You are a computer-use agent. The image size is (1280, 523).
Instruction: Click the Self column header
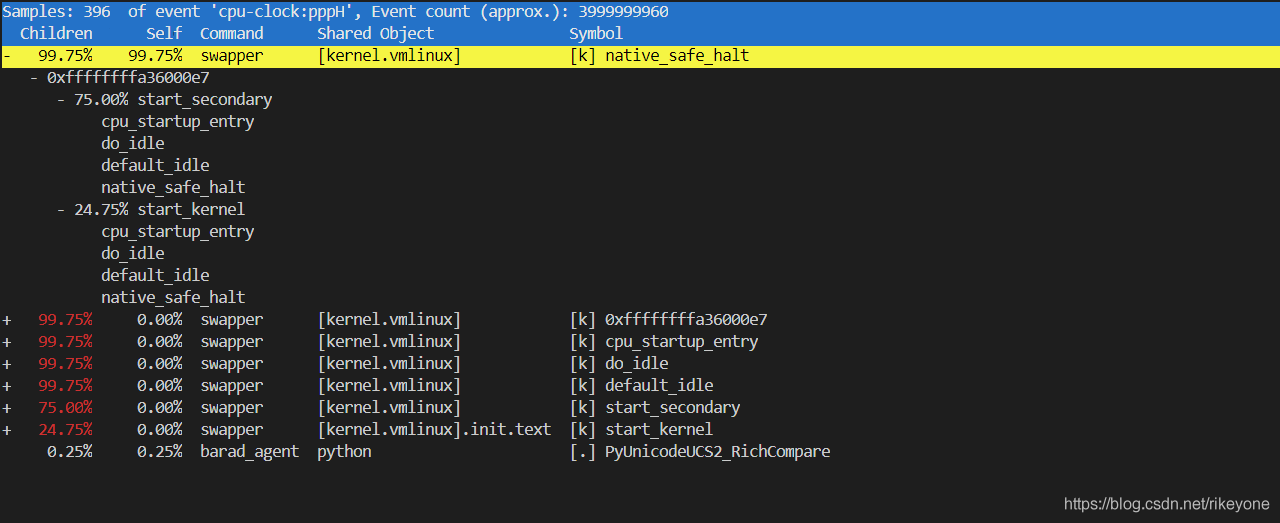tap(164, 34)
